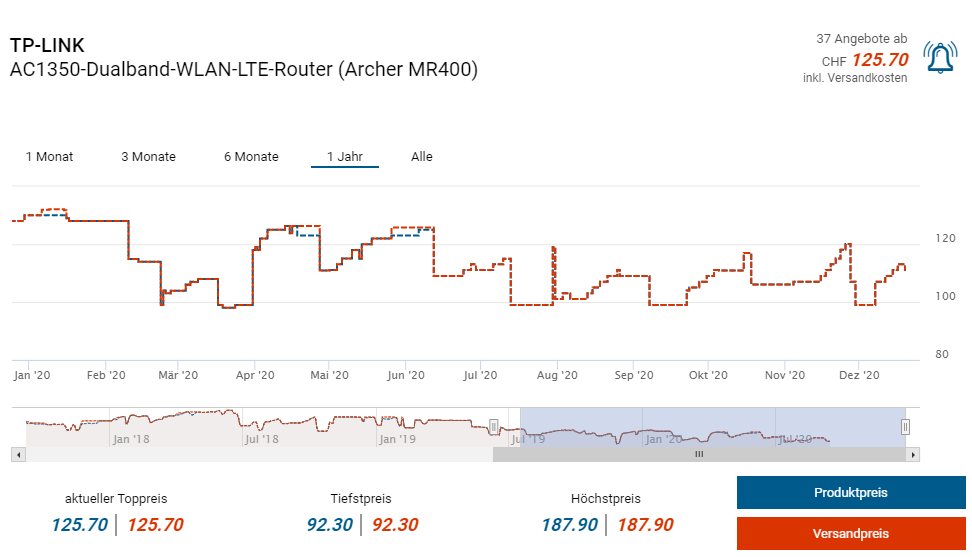
Task: Click the price alert bell icon
Action: coord(940,59)
